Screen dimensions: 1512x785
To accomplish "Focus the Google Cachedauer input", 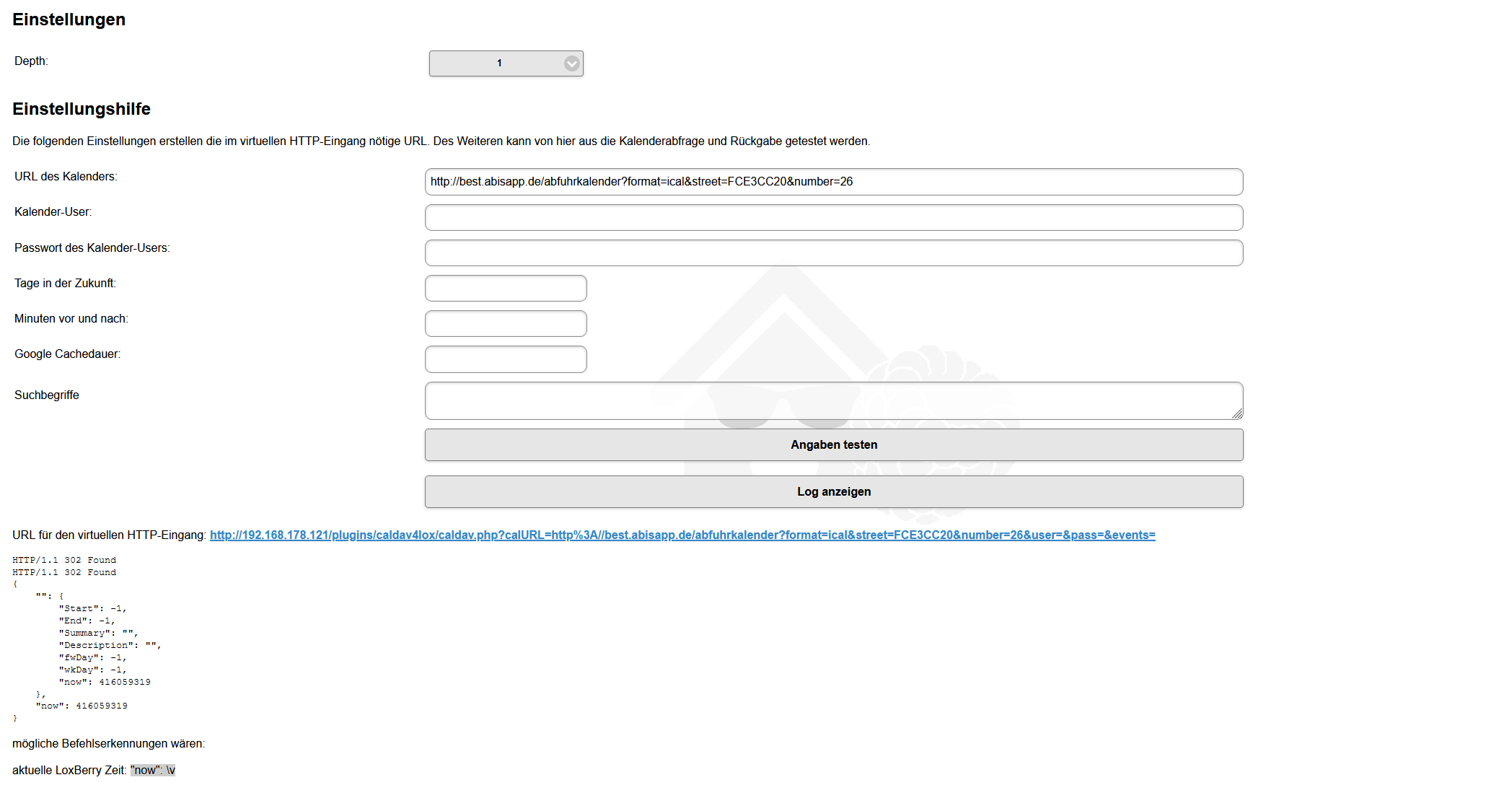I will (x=506, y=359).
